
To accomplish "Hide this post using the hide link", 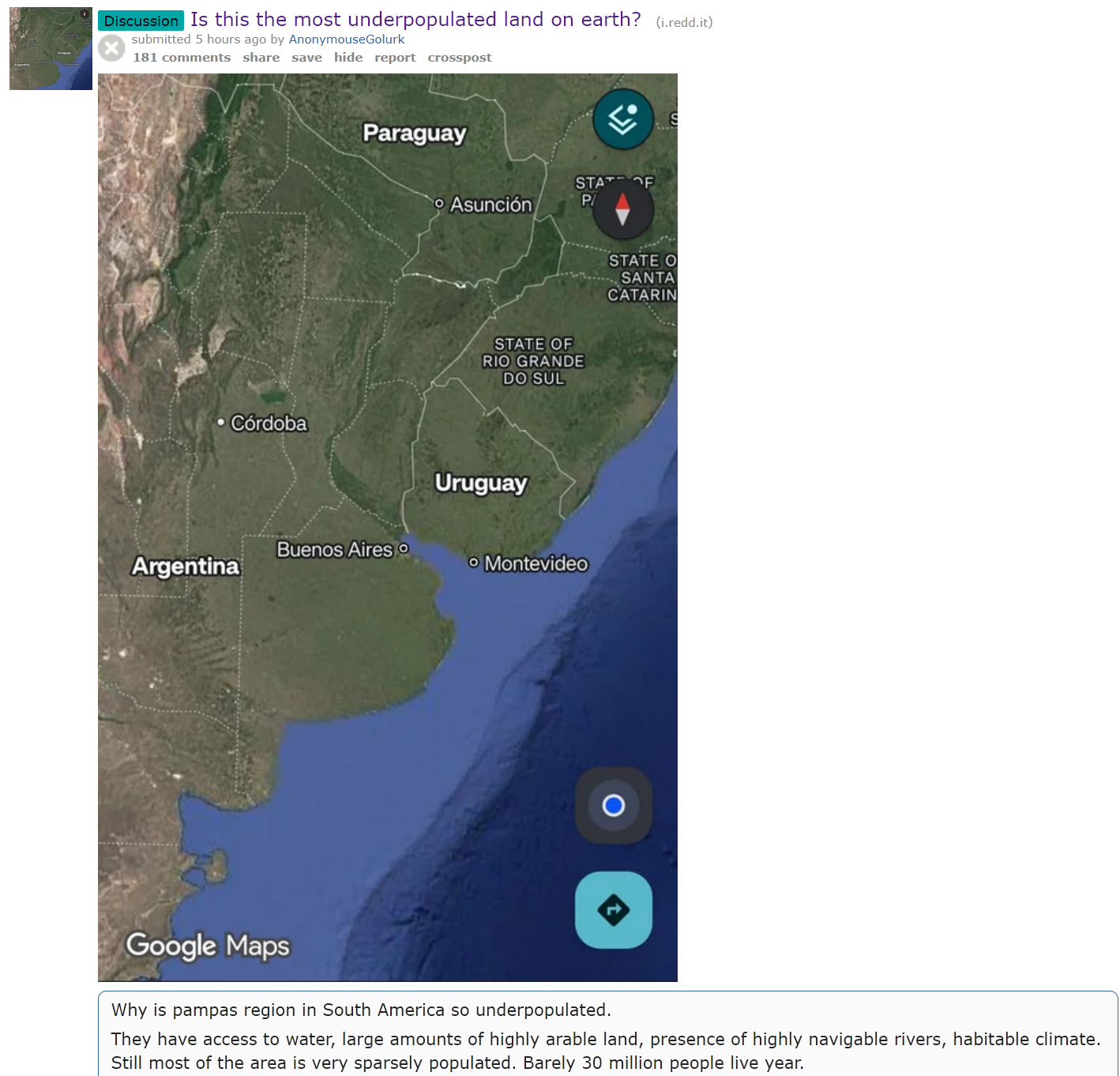I will click(x=348, y=58).
